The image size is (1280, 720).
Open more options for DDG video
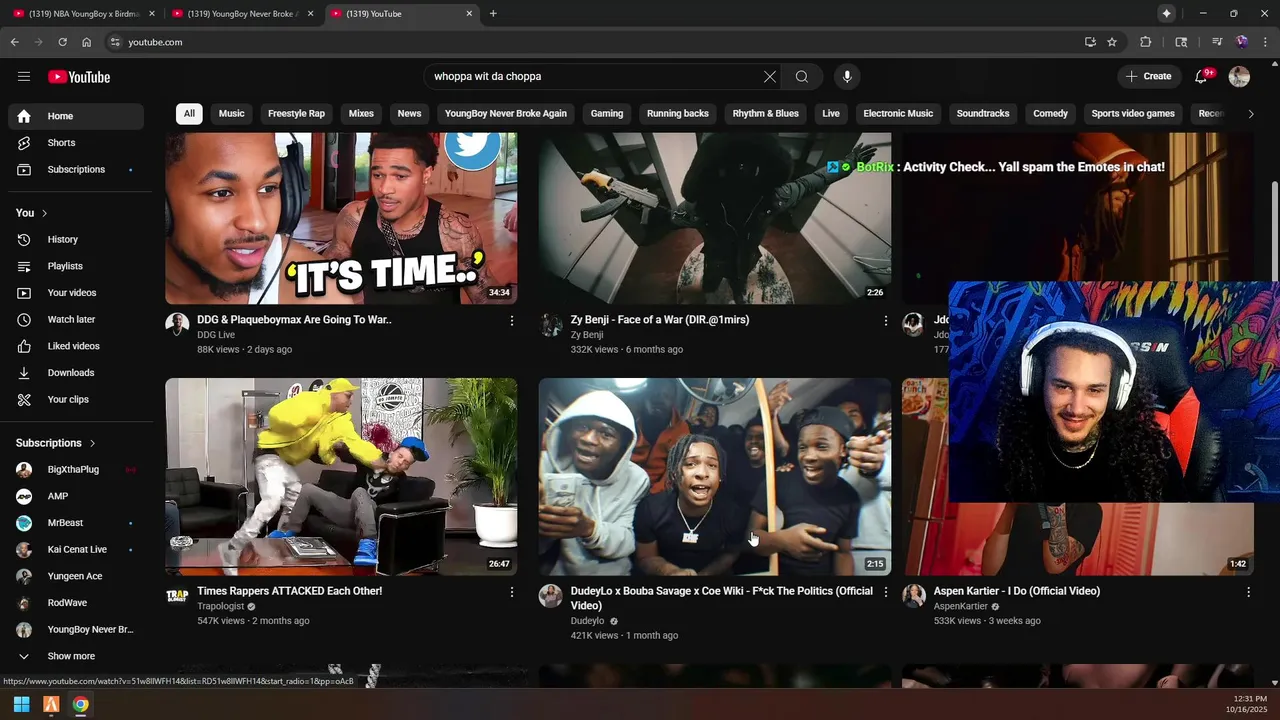[512, 321]
